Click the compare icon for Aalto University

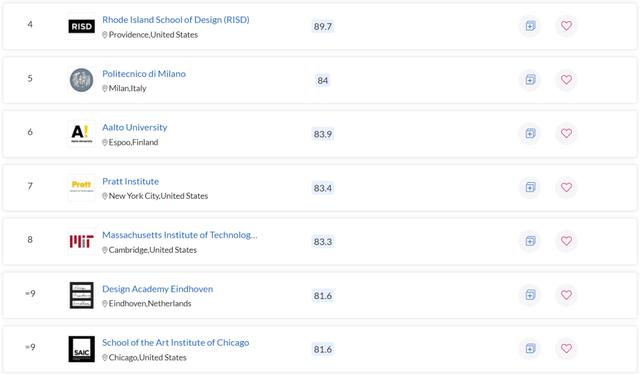[530, 133]
